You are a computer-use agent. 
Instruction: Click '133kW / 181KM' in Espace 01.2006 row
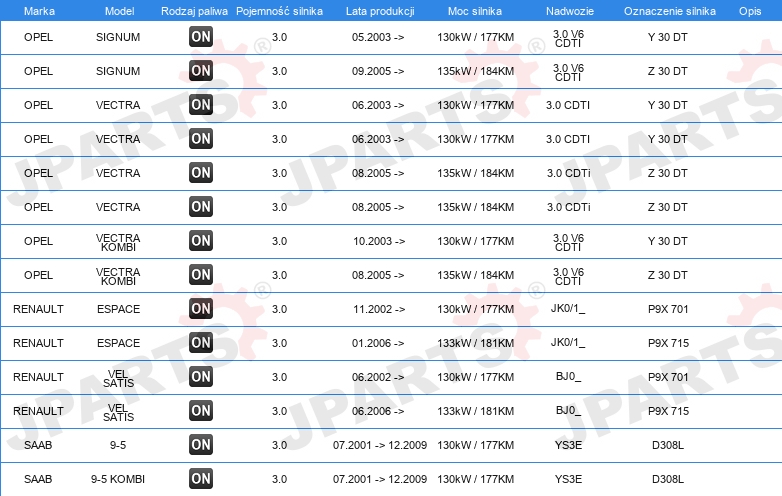[476, 343]
